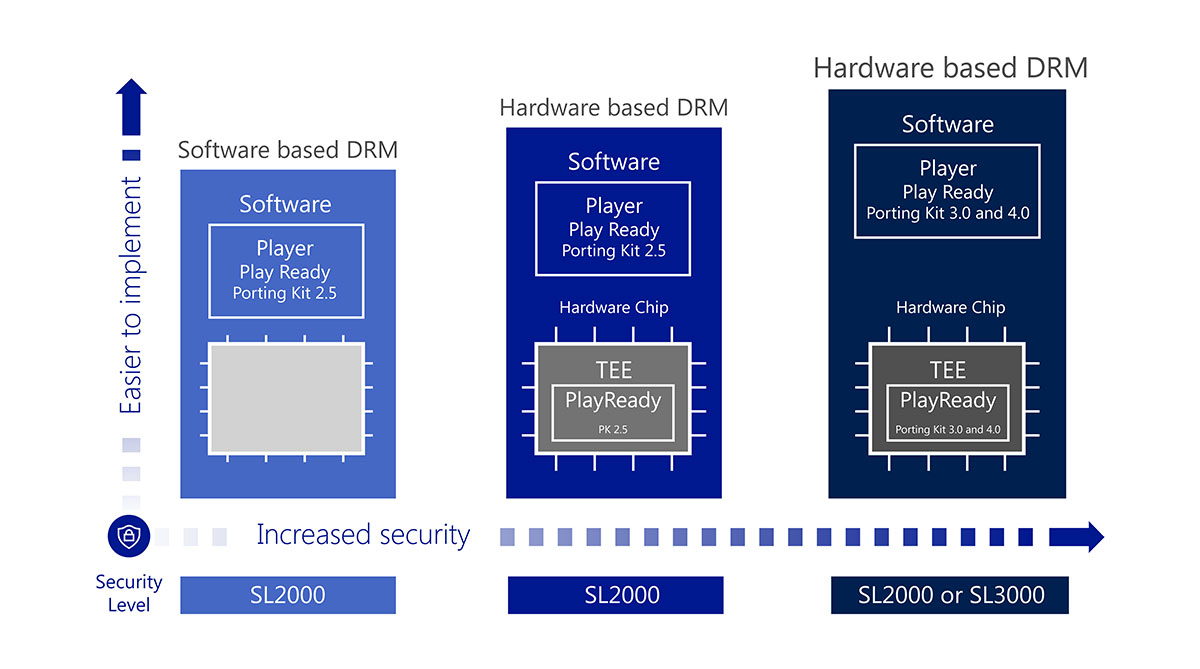Click the Software heading in the middle panel
1200x669 pixels.
pyautogui.click(x=613, y=161)
